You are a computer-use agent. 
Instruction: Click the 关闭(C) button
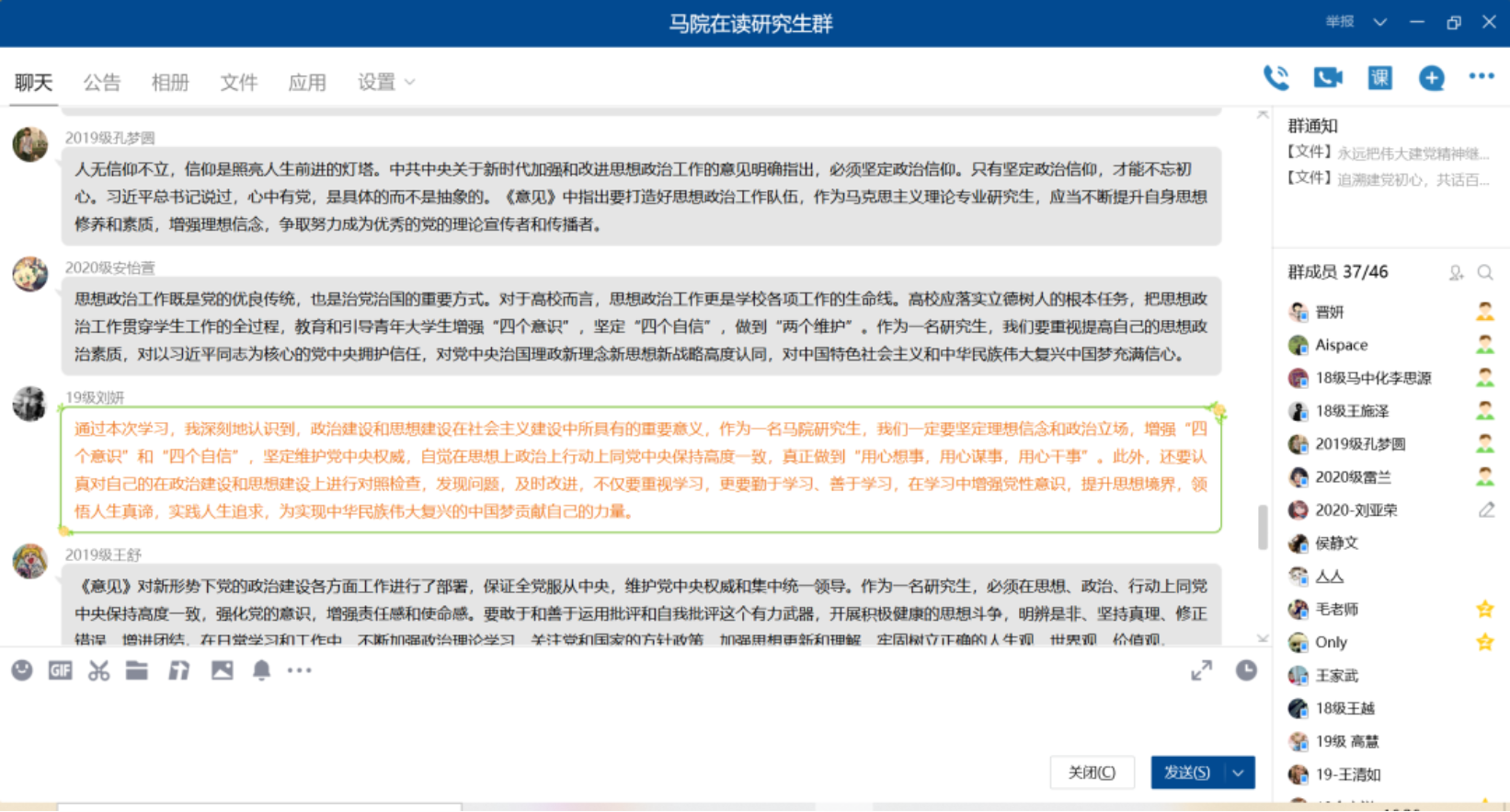[1092, 772]
